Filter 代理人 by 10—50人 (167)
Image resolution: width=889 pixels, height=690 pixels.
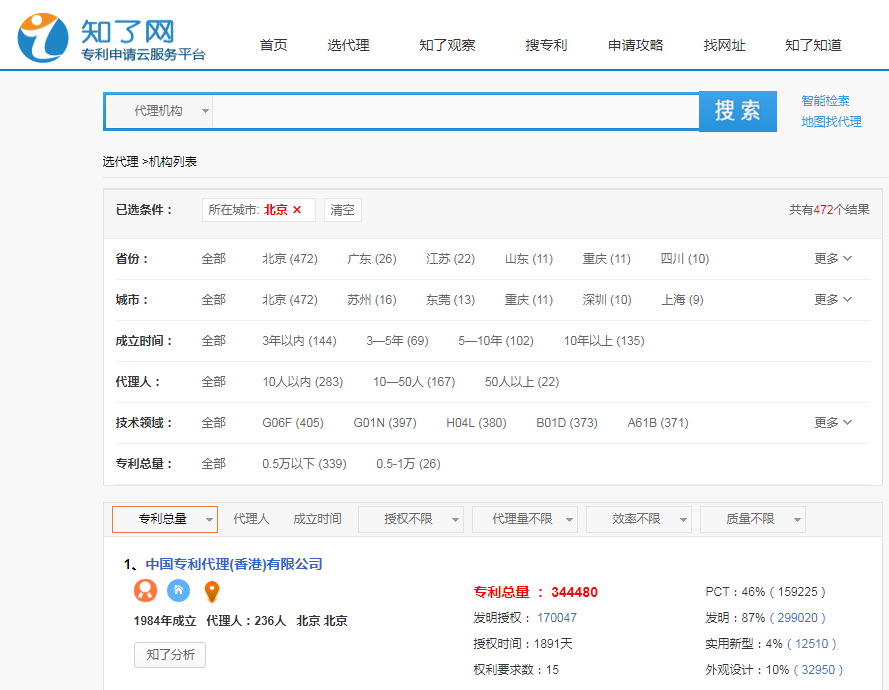tap(414, 382)
